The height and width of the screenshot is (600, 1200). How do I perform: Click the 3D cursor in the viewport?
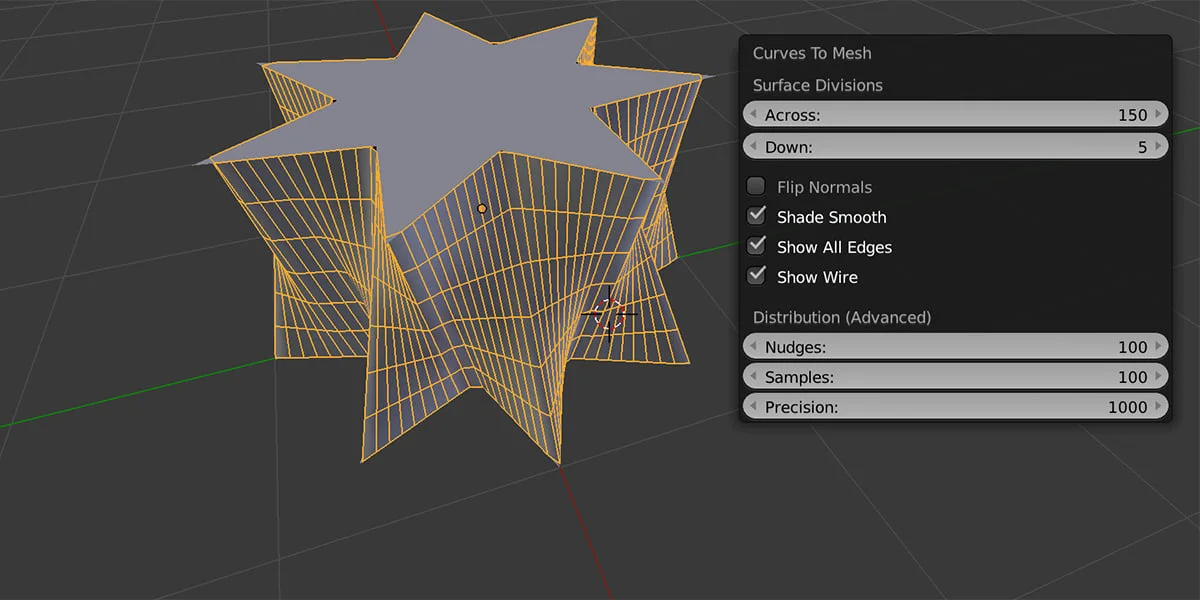[x=610, y=315]
